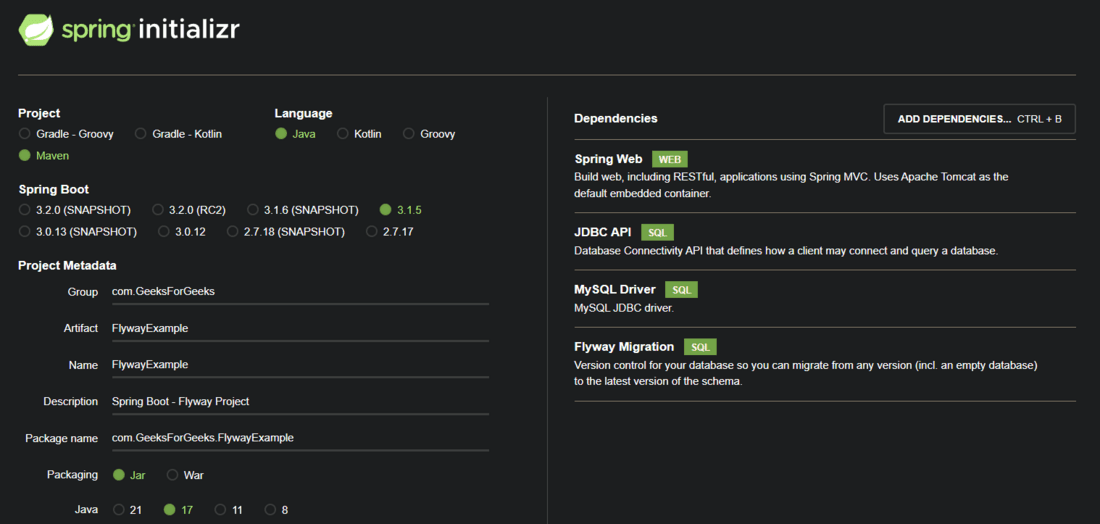Click the Description field
1100x524 pixels.
(x=300, y=401)
